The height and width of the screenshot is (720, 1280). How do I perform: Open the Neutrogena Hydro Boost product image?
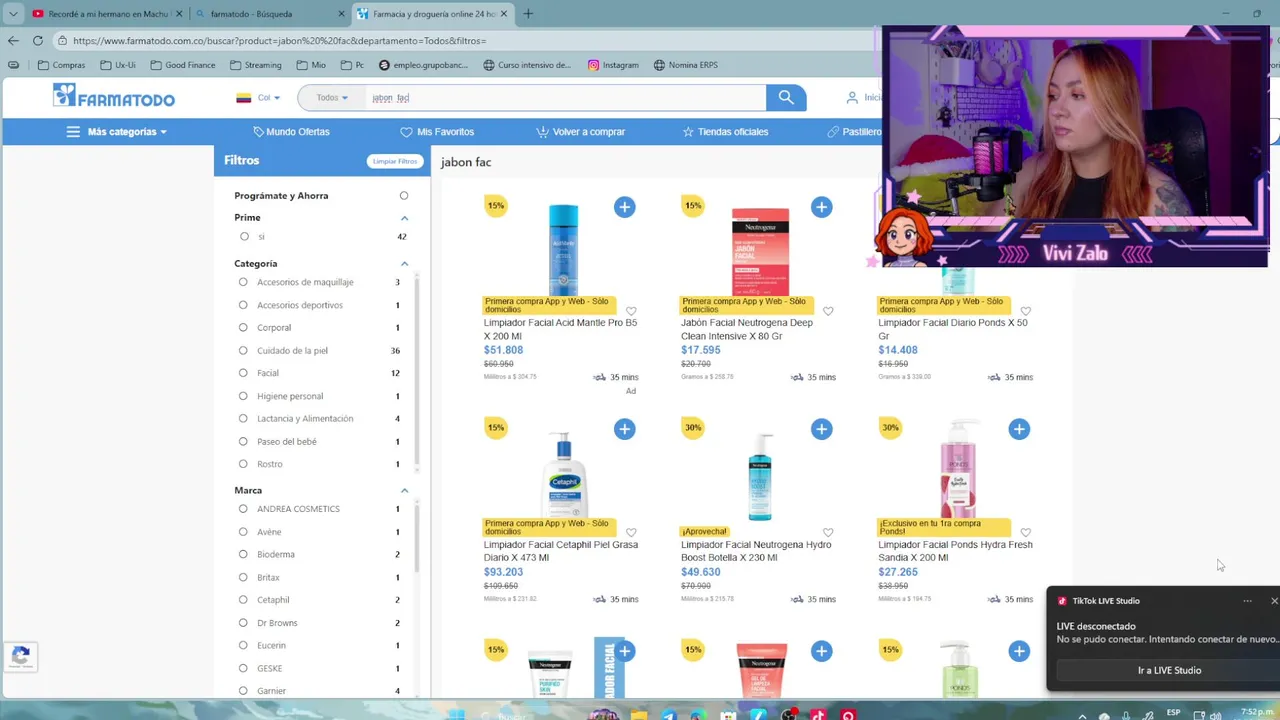(x=760, y=476)
